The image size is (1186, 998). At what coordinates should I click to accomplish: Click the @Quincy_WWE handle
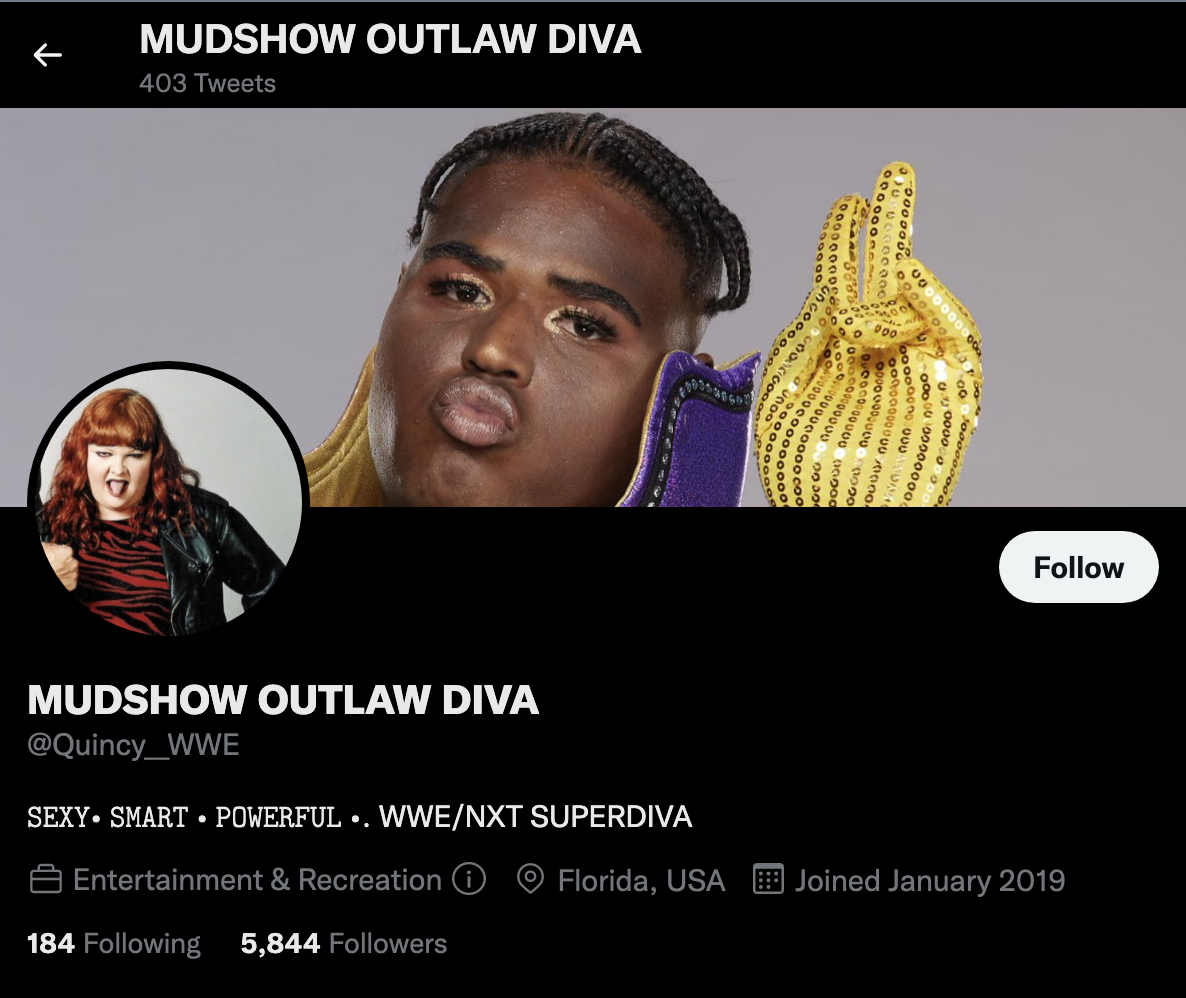click(x=133, y=745)
